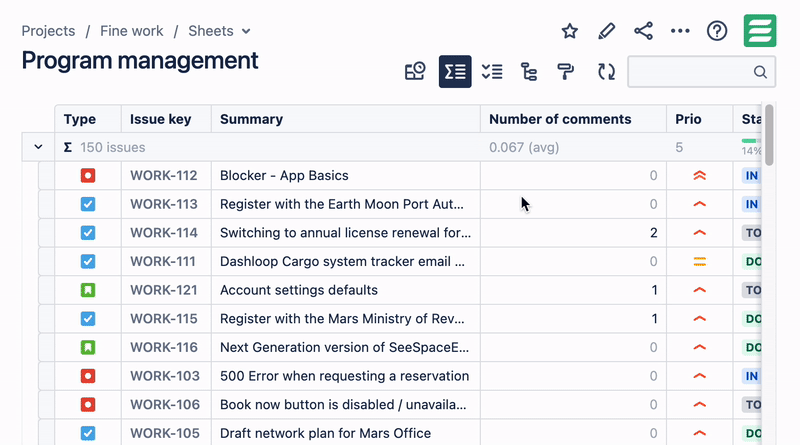
Task: Click the pencil edit icon
Action: pos(607,31)
